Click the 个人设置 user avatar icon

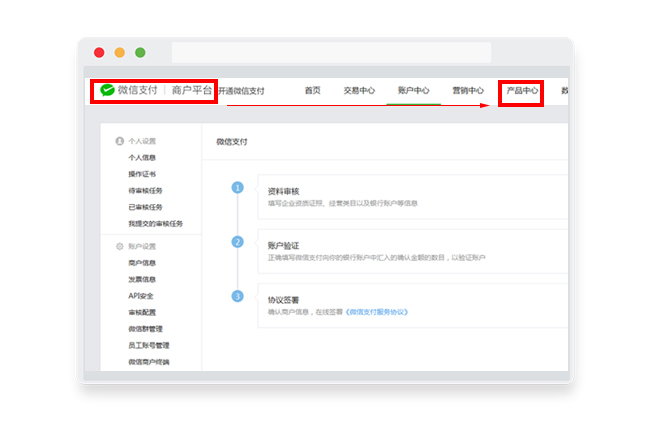tap(120, 141)
